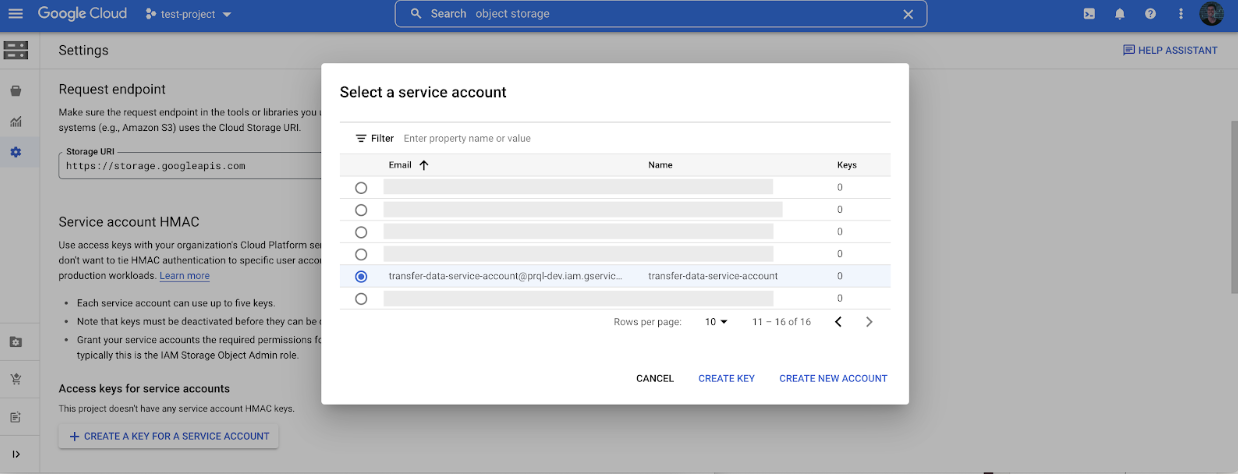Select the Settings gear in the sidebar
This screenshot has width=1238, height=474.
pyautogui.click(x=16, y=152)
